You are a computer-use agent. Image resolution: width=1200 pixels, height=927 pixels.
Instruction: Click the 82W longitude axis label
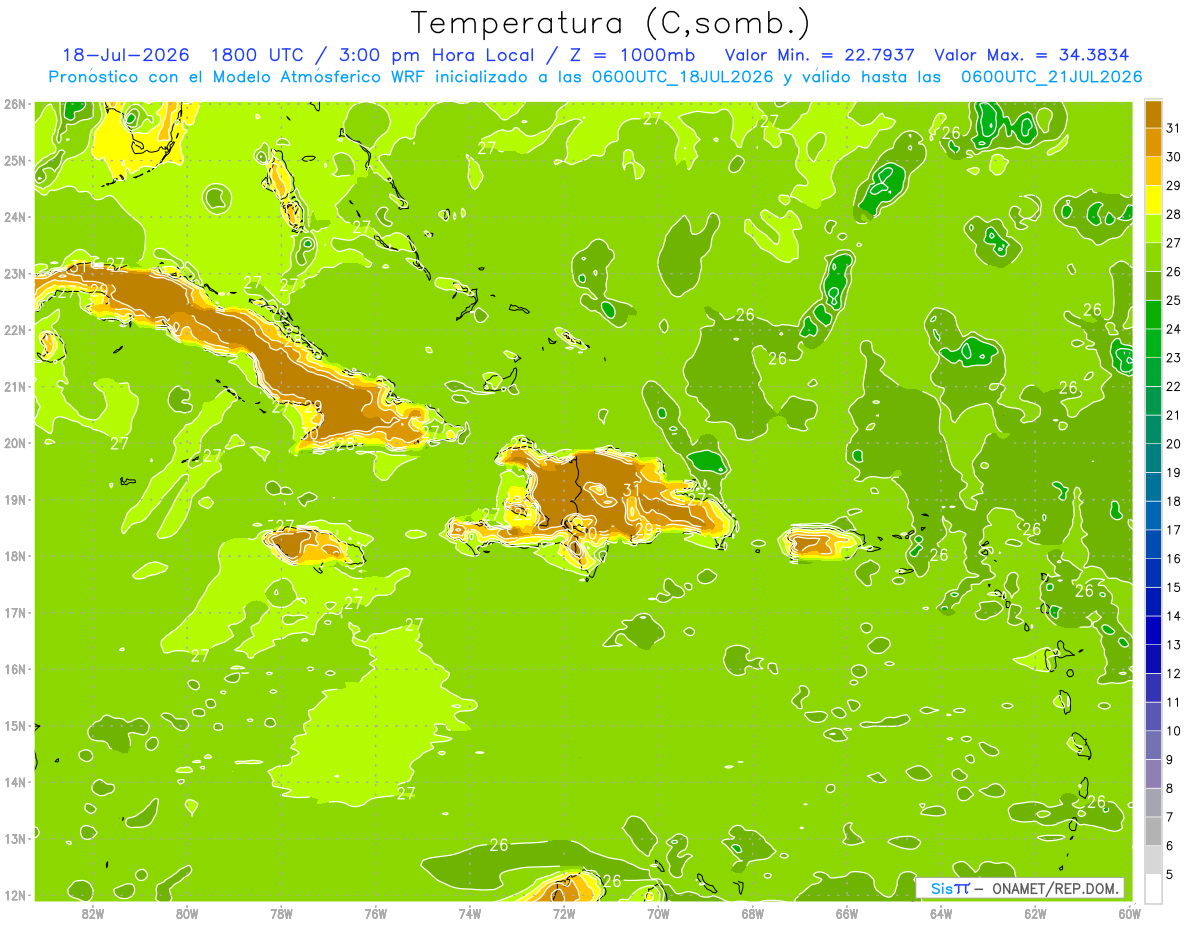click(x=92, y=913)
